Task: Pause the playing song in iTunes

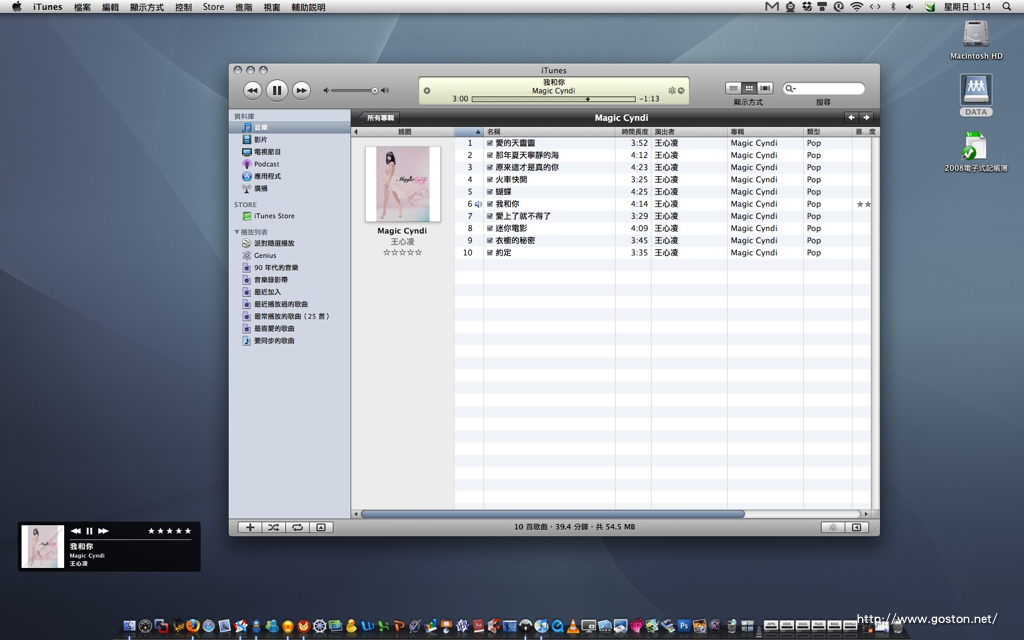Action: click(276, 91)
